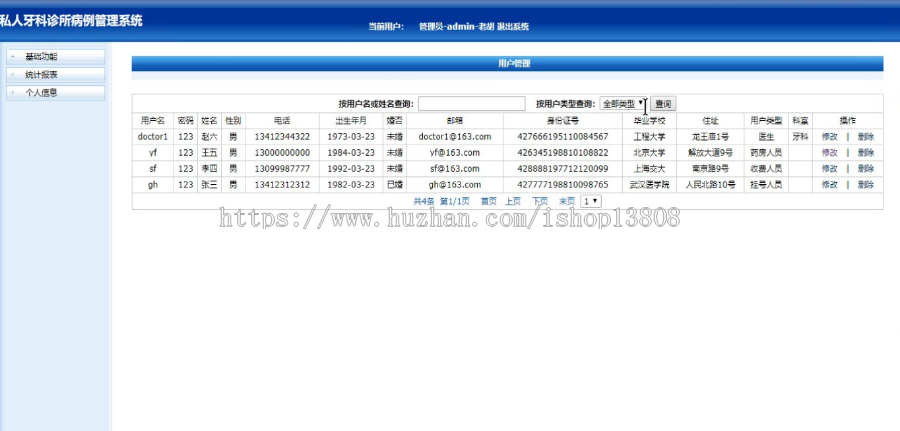Click email gh@163.com
This screenshot has width=900, height=431.
coord(455,185)
